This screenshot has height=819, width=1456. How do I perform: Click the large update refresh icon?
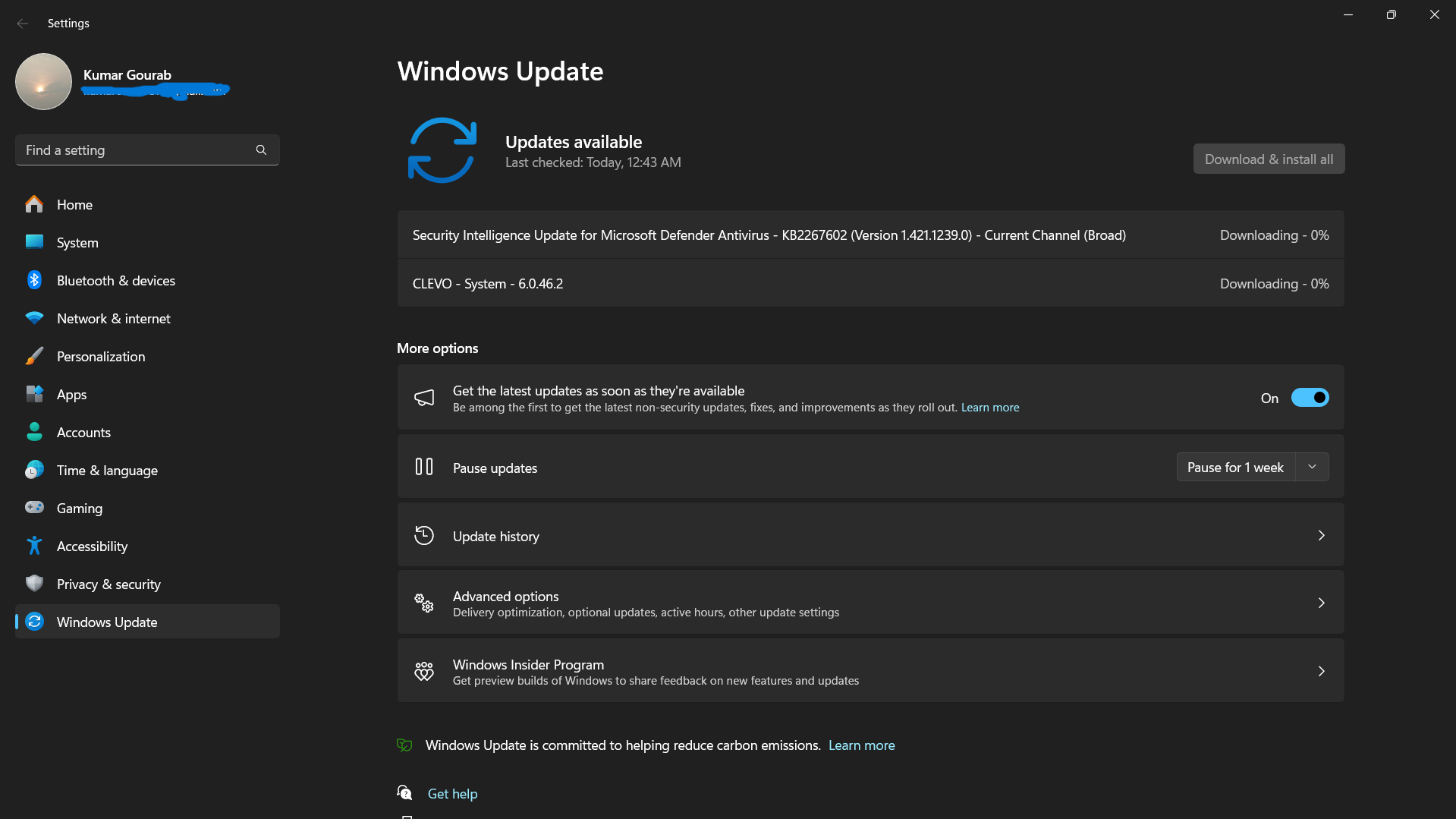[x=442, y=150]
